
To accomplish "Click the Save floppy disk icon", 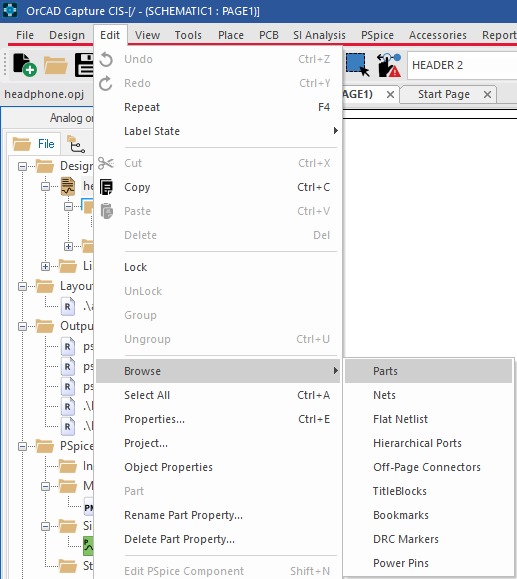I will coord(84,65).
